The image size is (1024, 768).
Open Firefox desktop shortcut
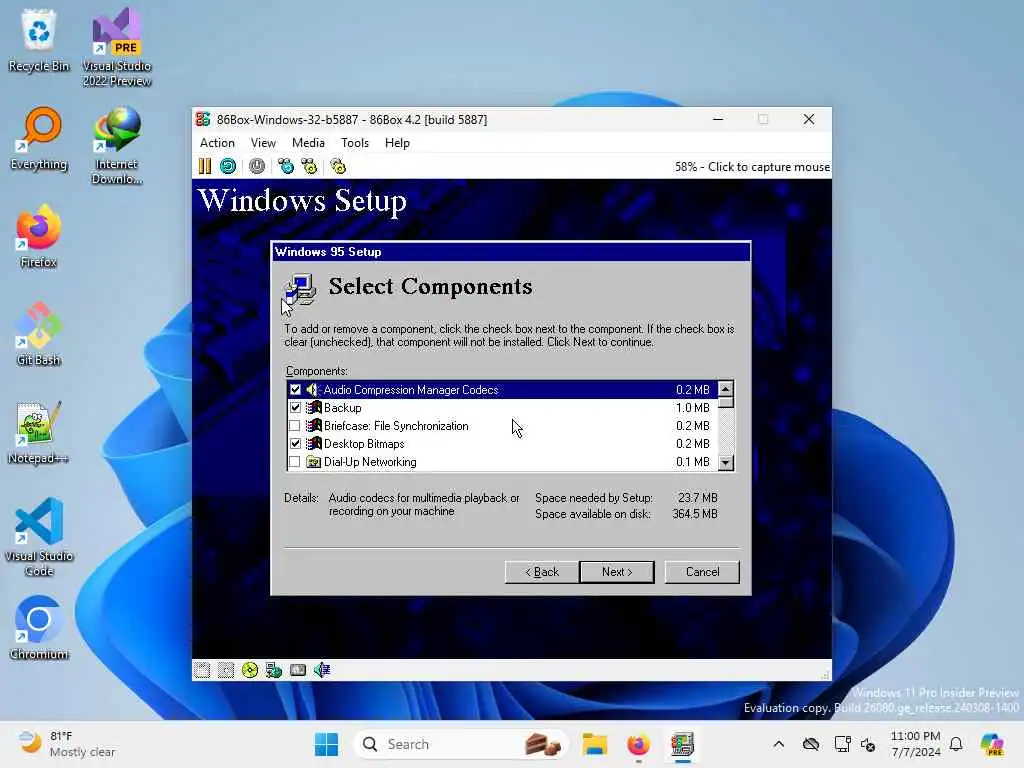point(39,236)
